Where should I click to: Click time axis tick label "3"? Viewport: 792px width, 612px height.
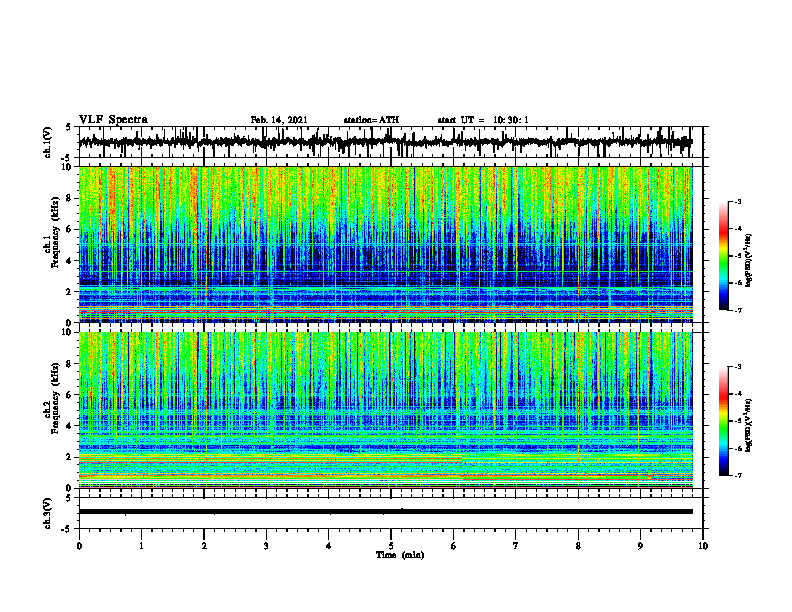266,546
